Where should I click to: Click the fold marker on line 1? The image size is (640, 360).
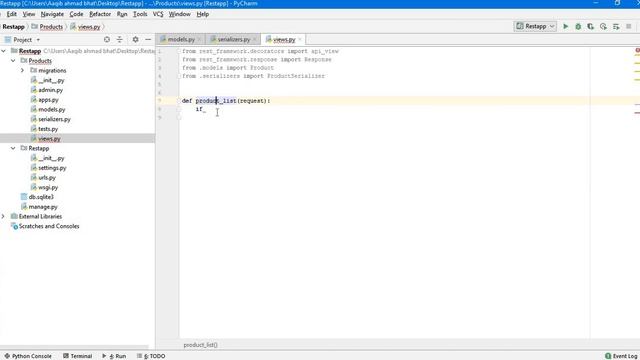point(179,51)
